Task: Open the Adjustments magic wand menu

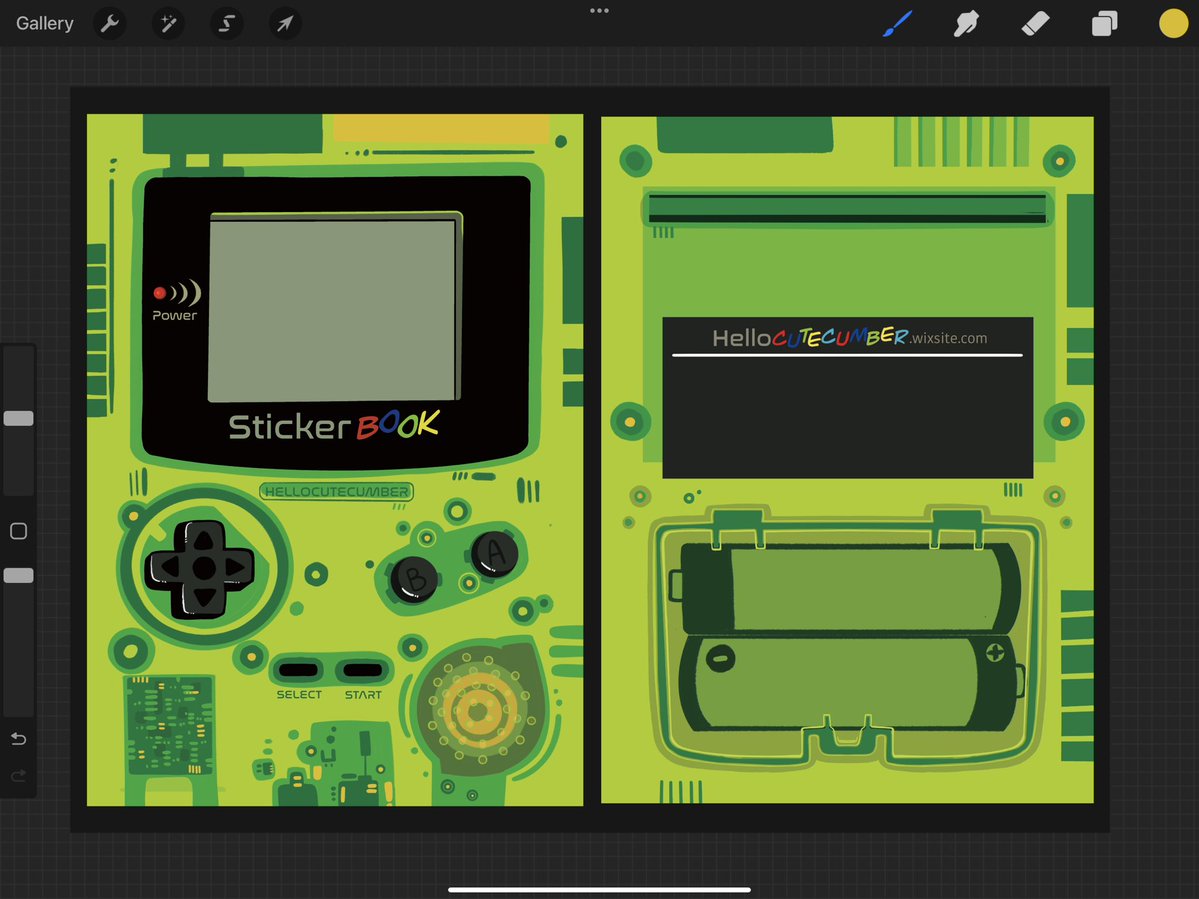Action: click(x=168, y=24)
